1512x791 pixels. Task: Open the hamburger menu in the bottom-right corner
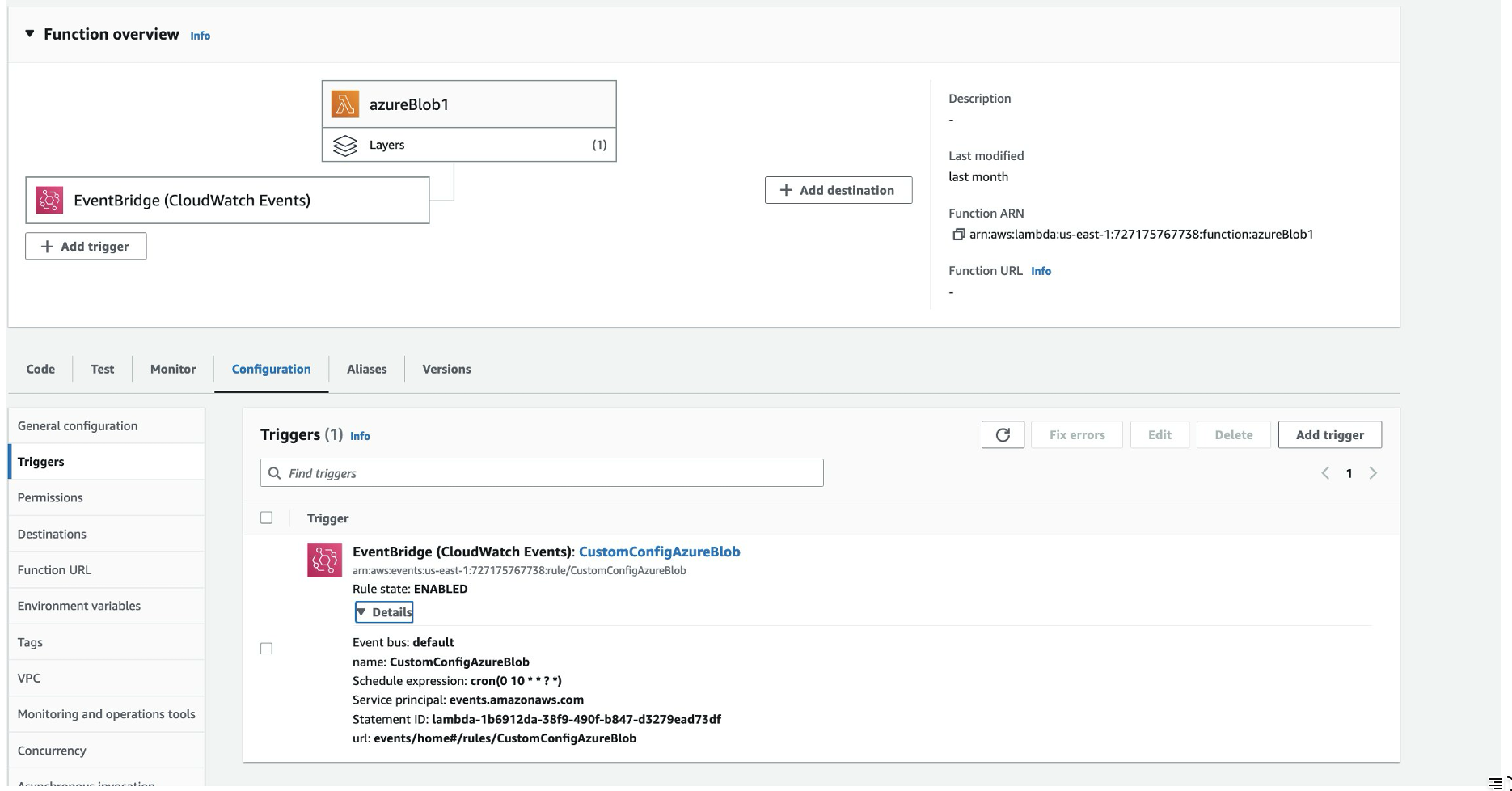click(x=1495, y=780)
